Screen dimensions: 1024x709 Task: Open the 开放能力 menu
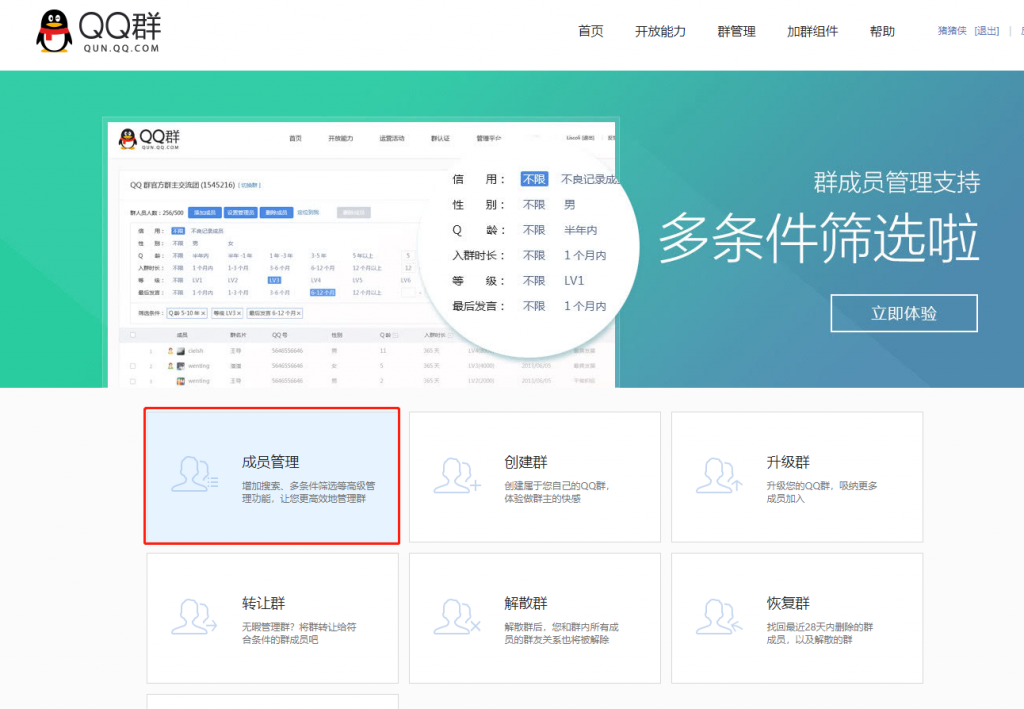(x=660, y=31)
